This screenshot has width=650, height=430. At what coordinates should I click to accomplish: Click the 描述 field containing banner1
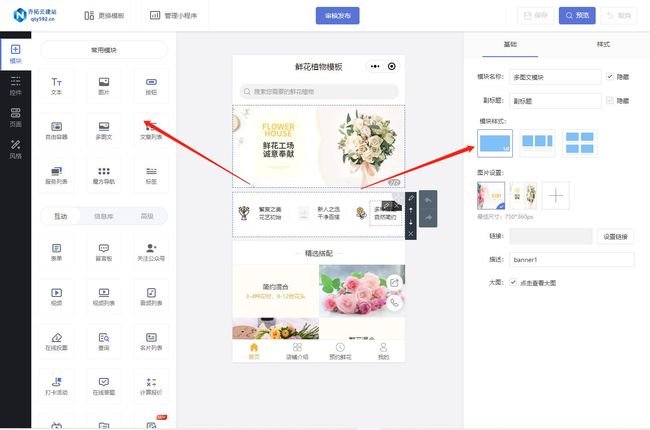[572, 260]
